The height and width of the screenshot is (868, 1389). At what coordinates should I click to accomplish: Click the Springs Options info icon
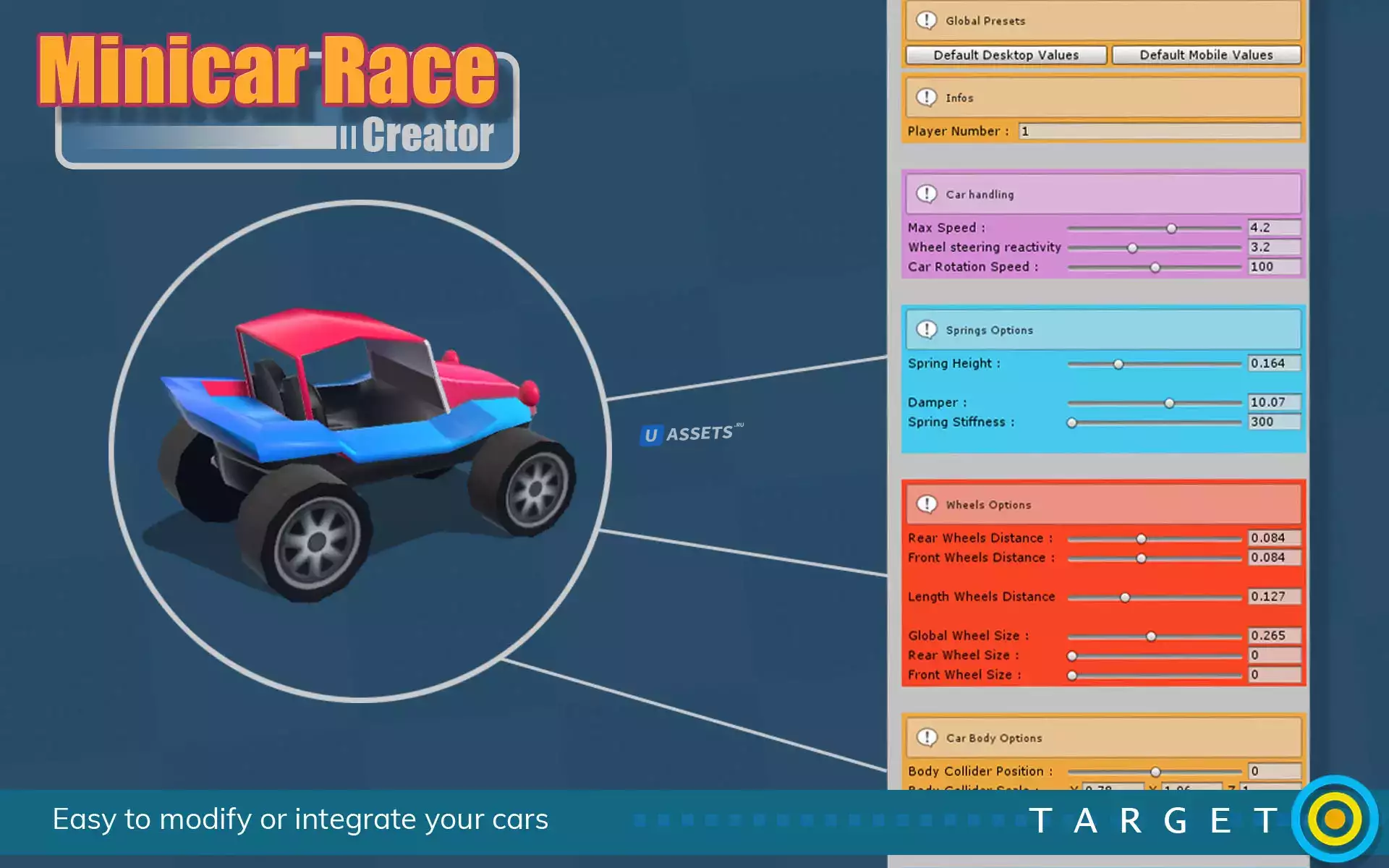[x=926, y=330]
